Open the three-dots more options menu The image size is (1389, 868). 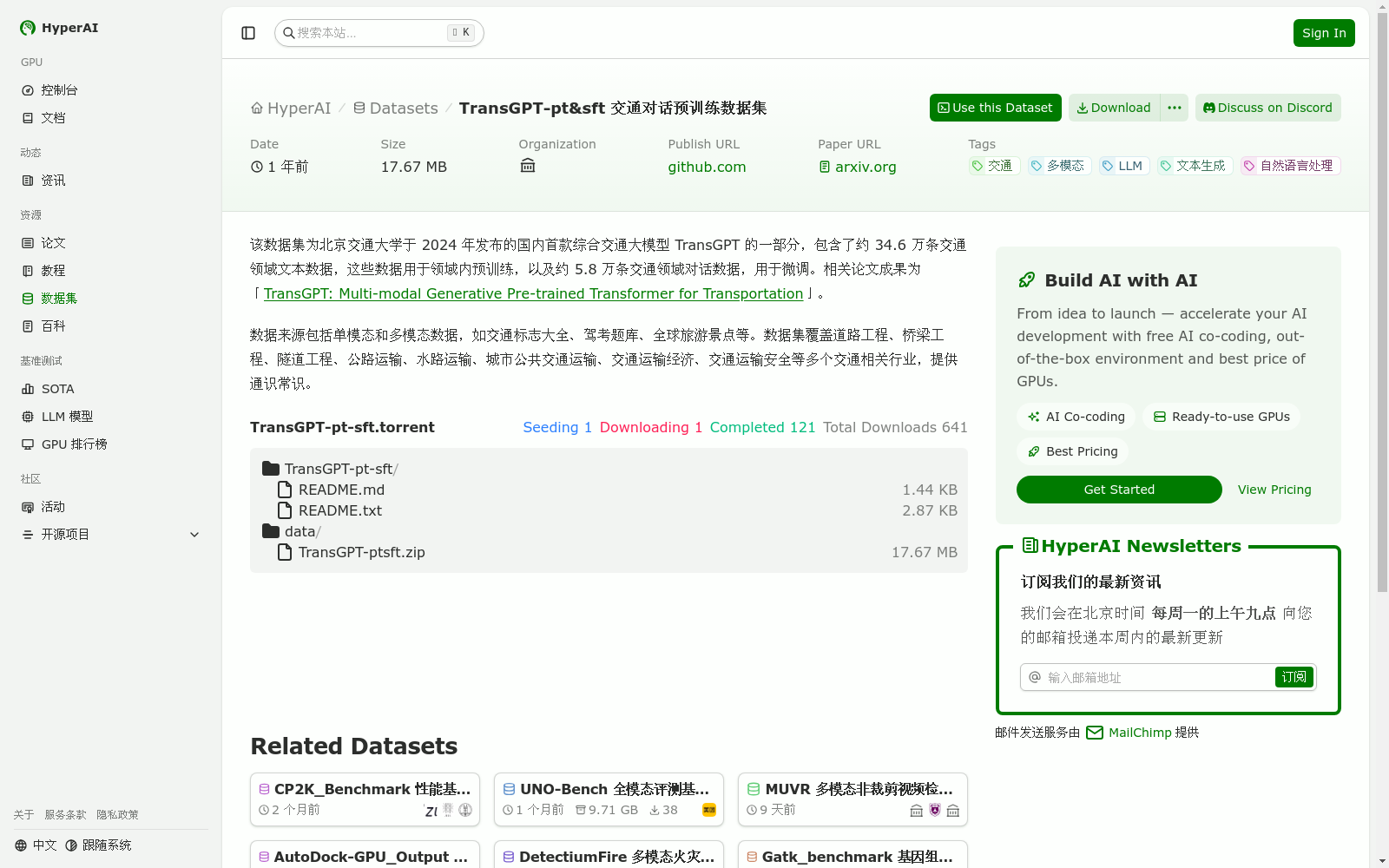[1175, 108]
